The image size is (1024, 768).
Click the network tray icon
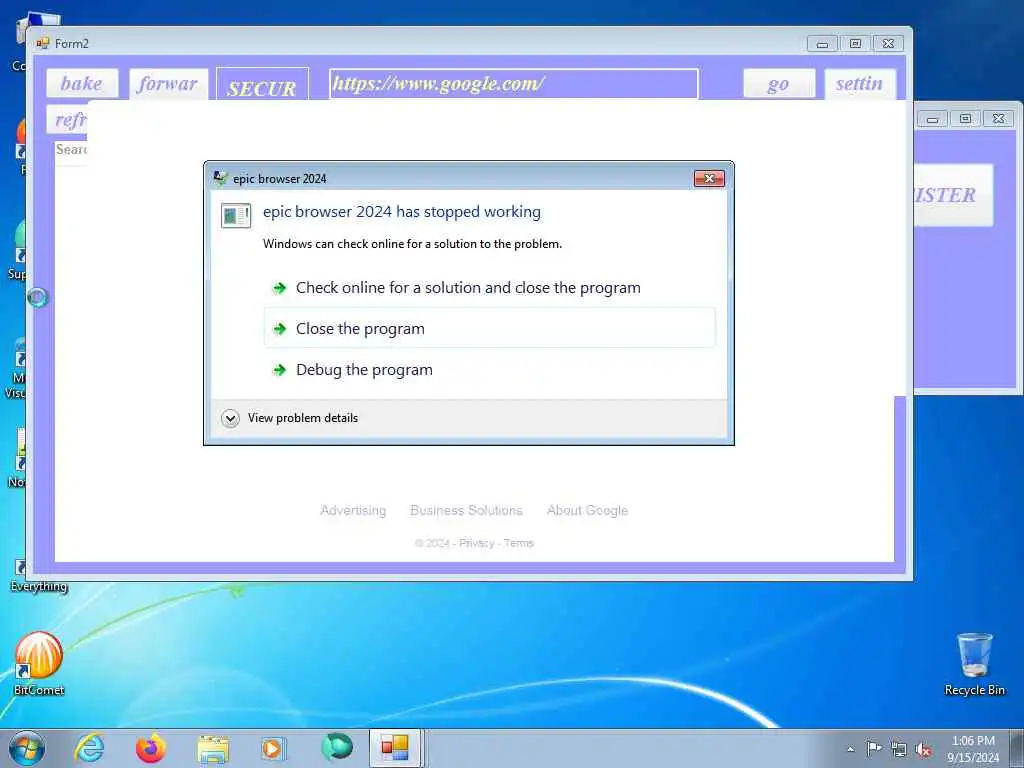(899, 750)
